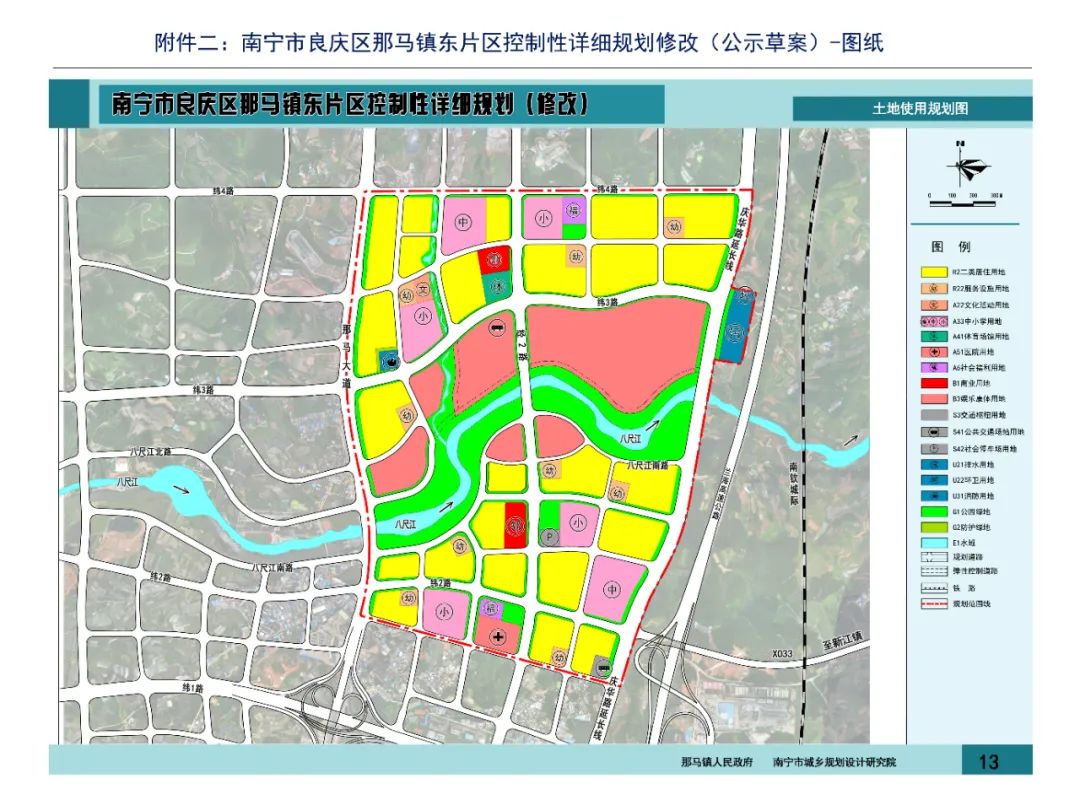Click the blue utility block east of 庆华路延长线
This screenshot has width=1080, height=811.
coord(735,325)
